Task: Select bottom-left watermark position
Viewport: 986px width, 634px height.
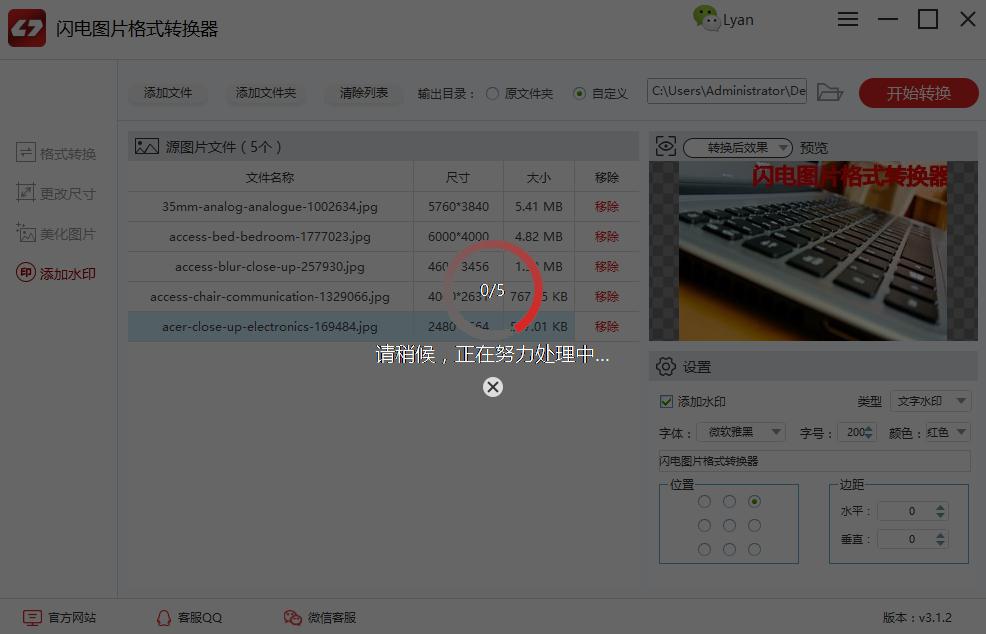Action: tap(704, 550)
